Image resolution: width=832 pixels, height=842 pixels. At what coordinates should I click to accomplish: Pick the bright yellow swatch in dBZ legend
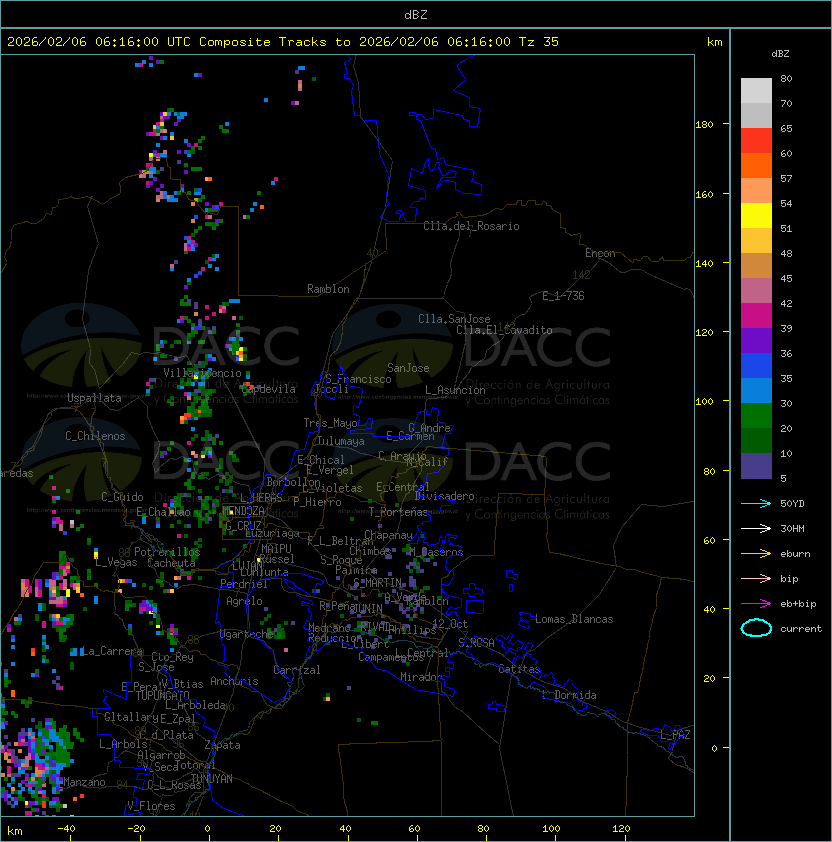(x=756, y=215)
